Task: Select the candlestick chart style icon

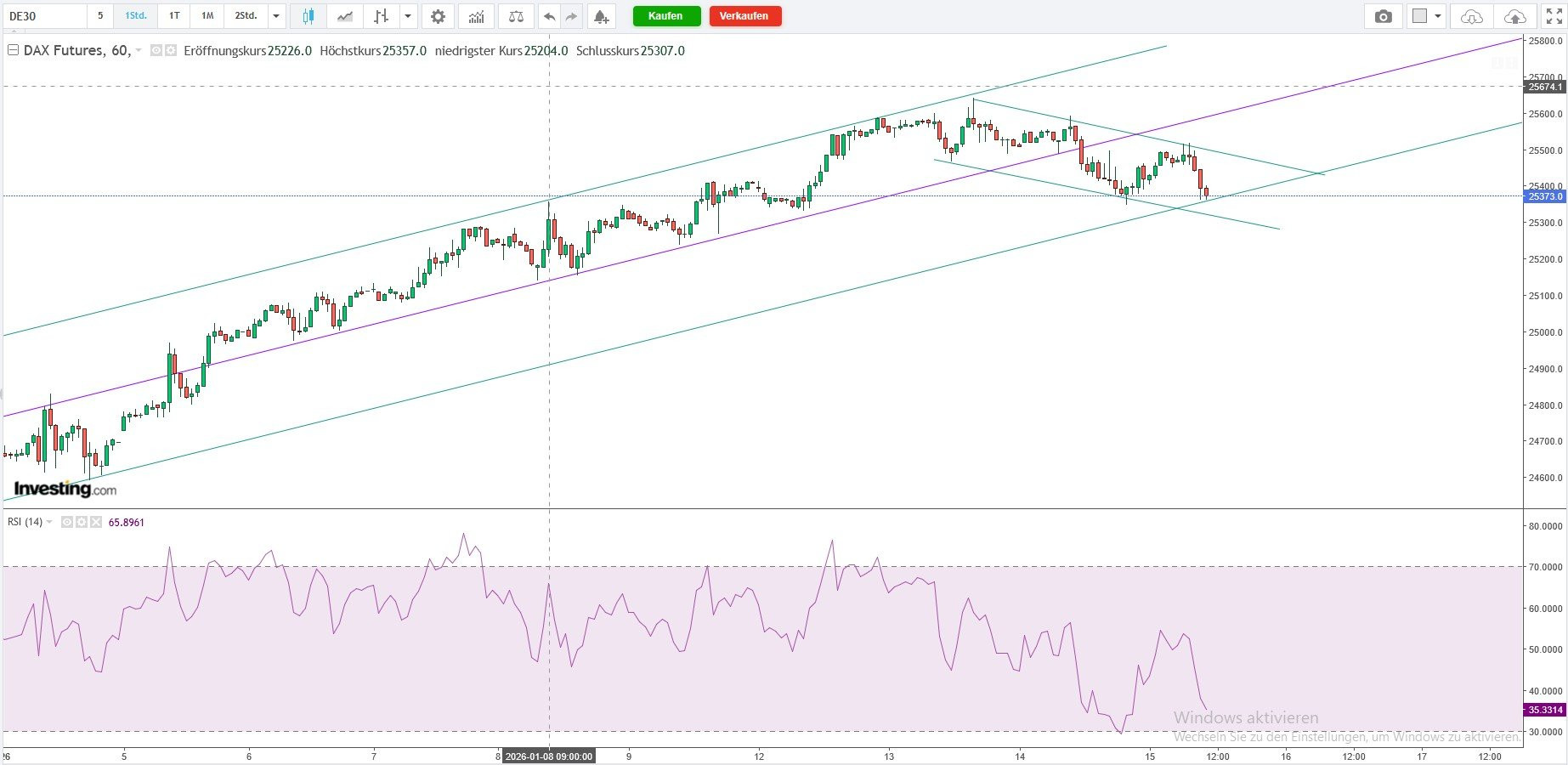Action: click(308, 16)
